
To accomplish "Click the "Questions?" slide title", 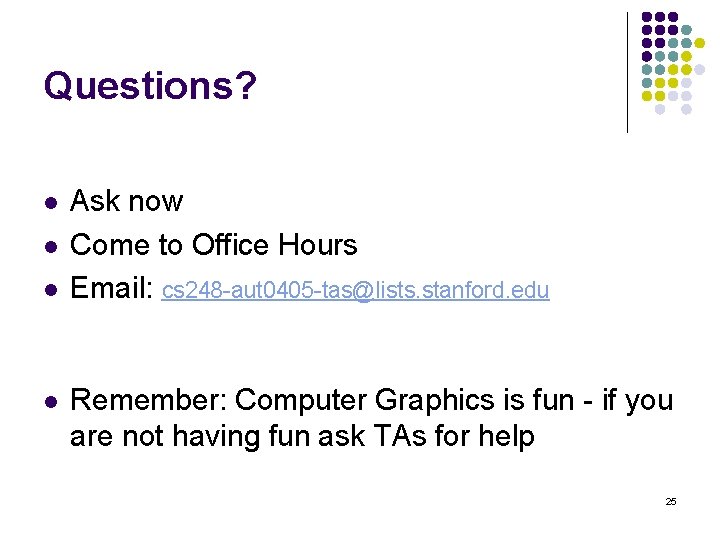I will pos(150,87).
